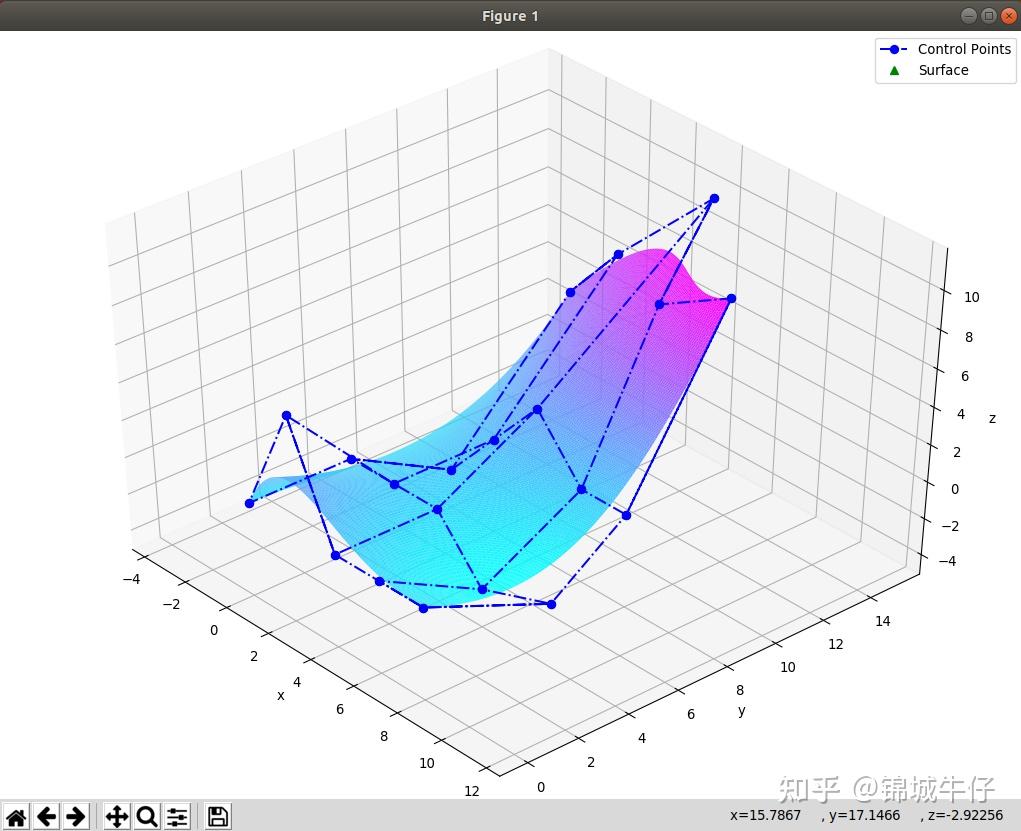Click the z axis label
Screen dimensions: 1021x831
992,418
